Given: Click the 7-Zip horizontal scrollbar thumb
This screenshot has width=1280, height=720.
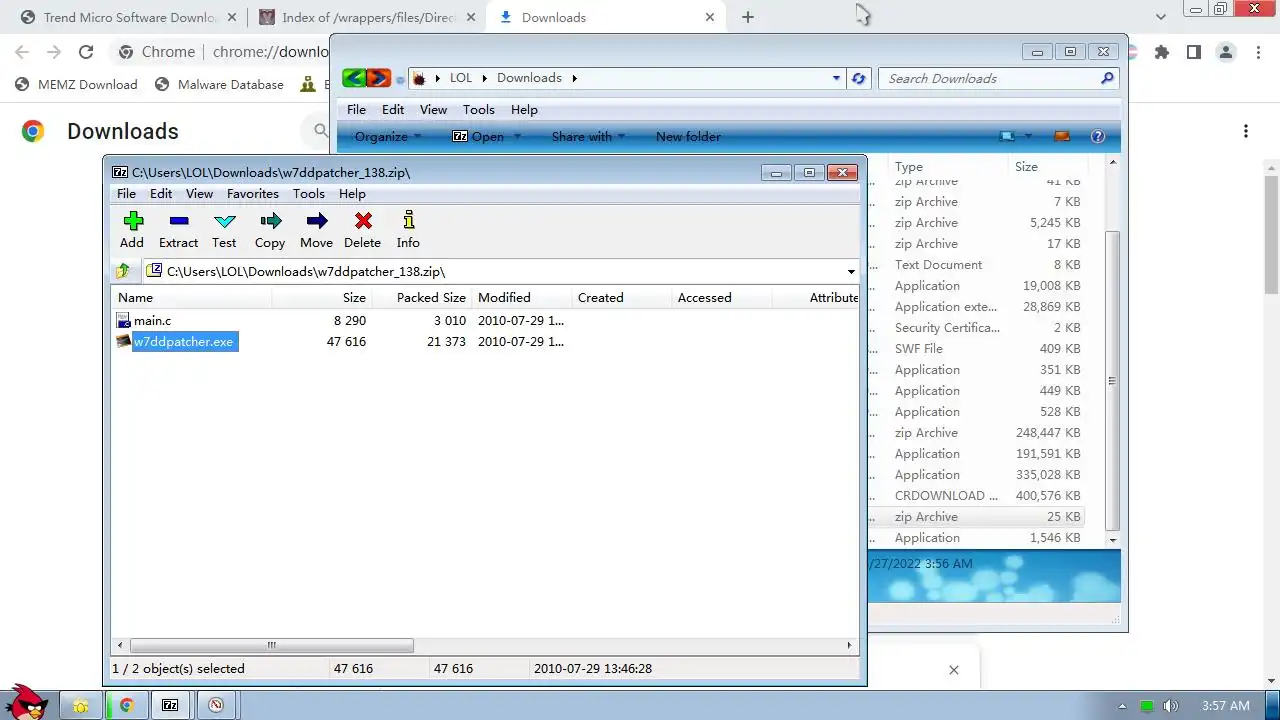Looking at the screenshot, I should 271,645.
